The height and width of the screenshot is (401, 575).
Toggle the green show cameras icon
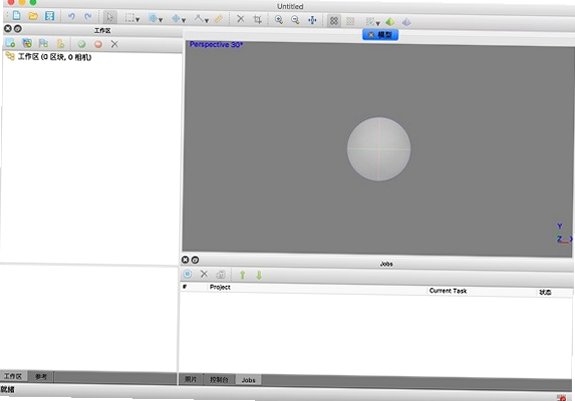pos(390,22)
